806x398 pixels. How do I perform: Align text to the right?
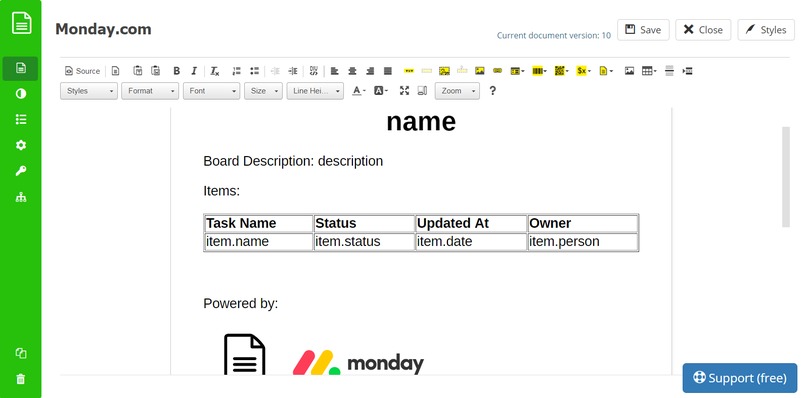[370, 71]
